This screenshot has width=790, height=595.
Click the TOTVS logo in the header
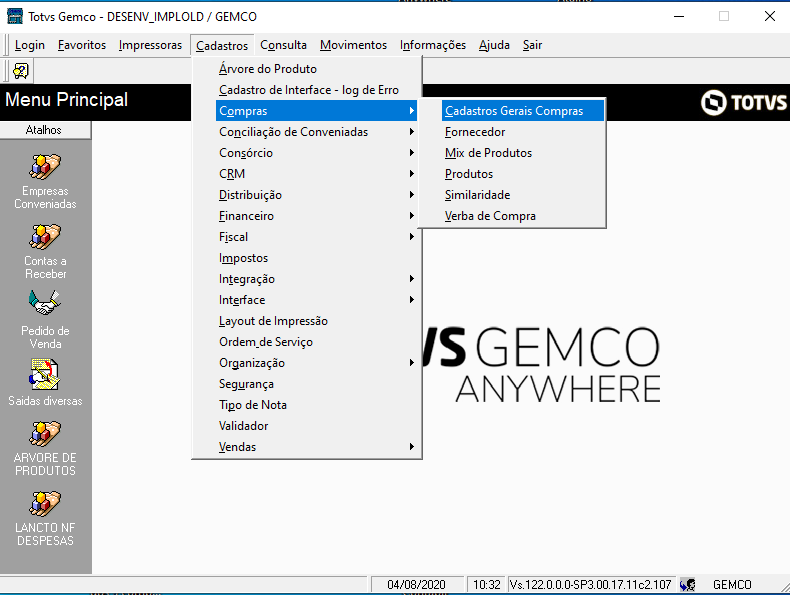(x=744, y=102)
